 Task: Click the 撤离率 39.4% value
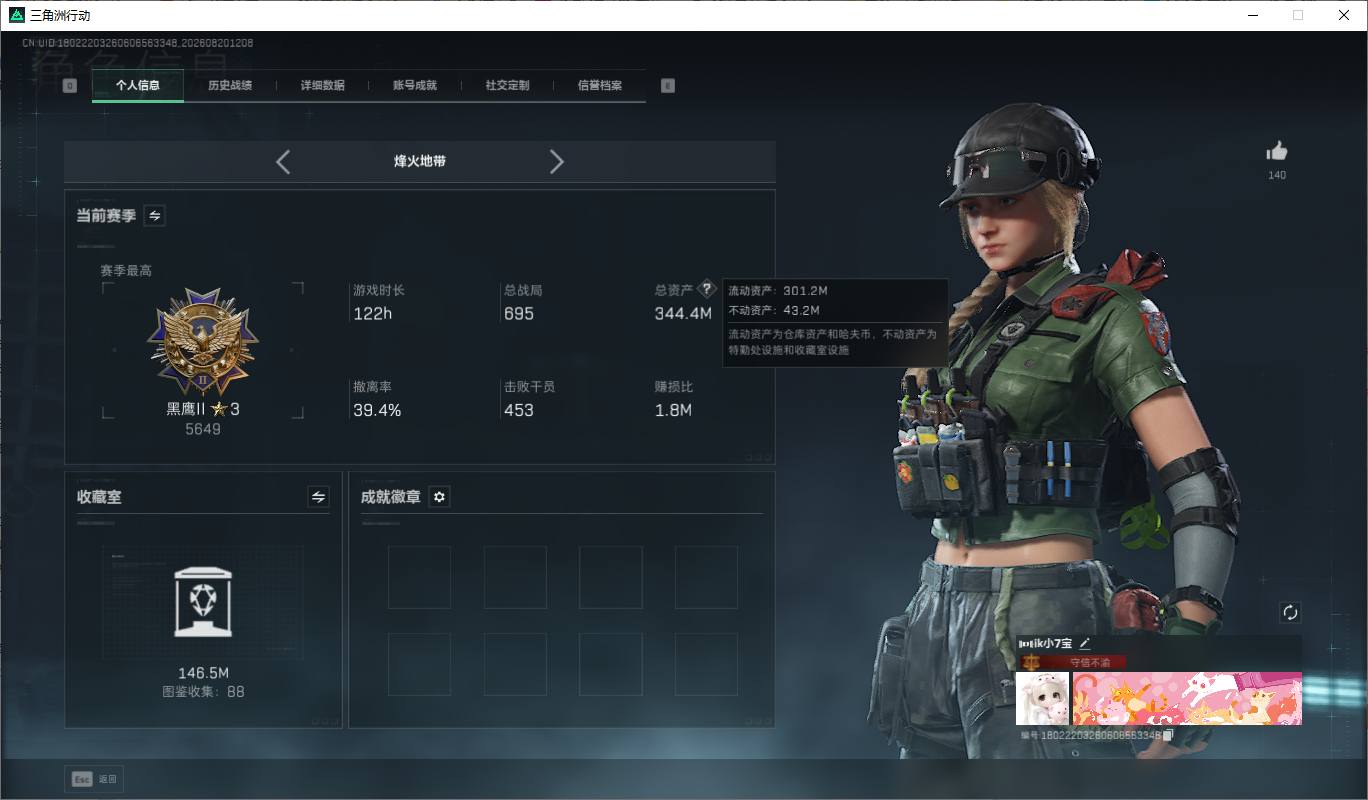tap(377, 410)
